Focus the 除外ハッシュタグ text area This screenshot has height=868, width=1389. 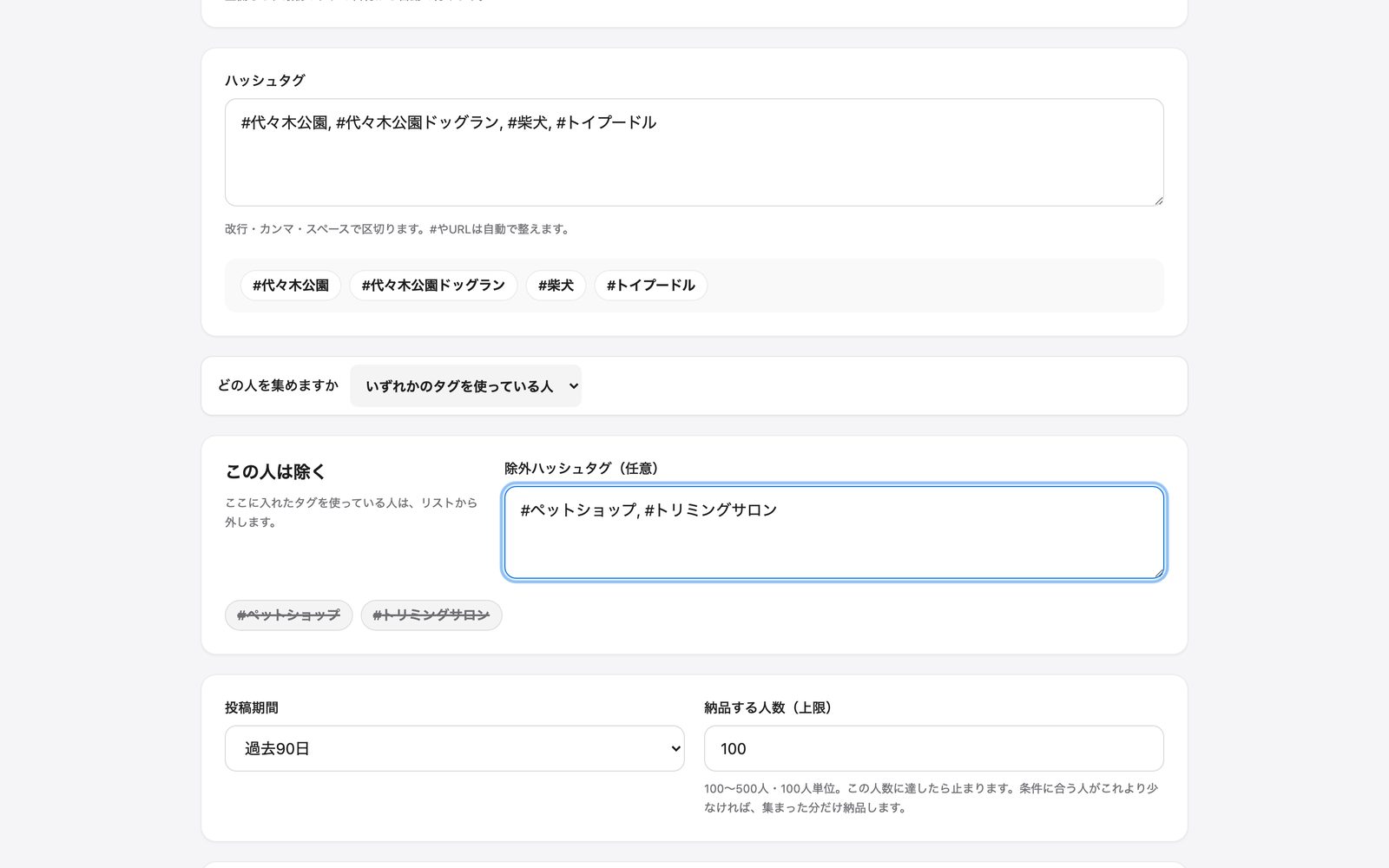(834, 532)
